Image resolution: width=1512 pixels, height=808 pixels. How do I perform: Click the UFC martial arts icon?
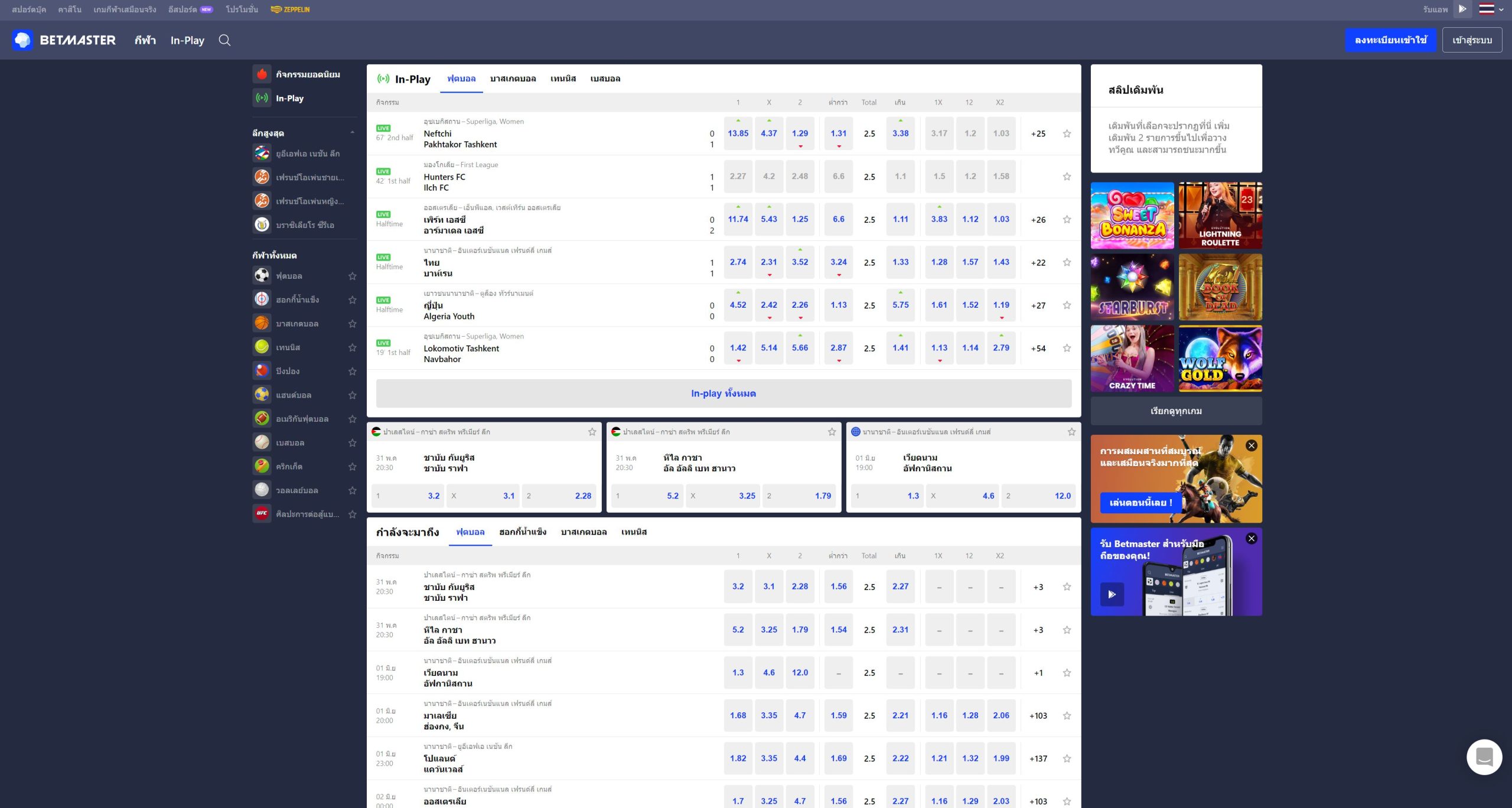[262, 513]
